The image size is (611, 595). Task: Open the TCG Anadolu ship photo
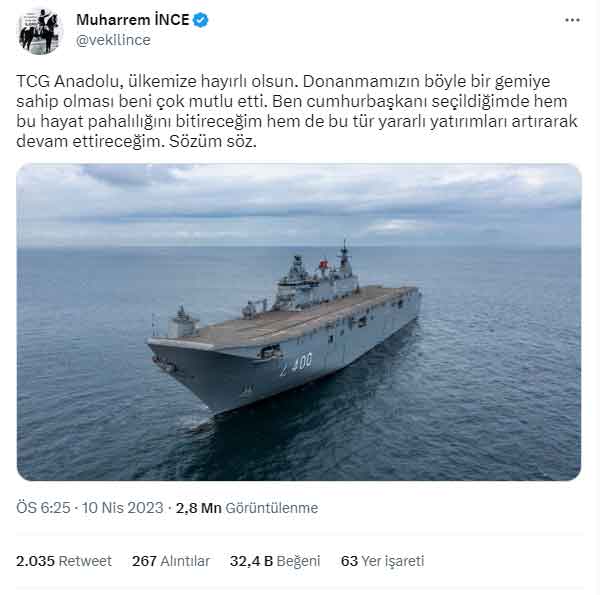coord(299,322)
